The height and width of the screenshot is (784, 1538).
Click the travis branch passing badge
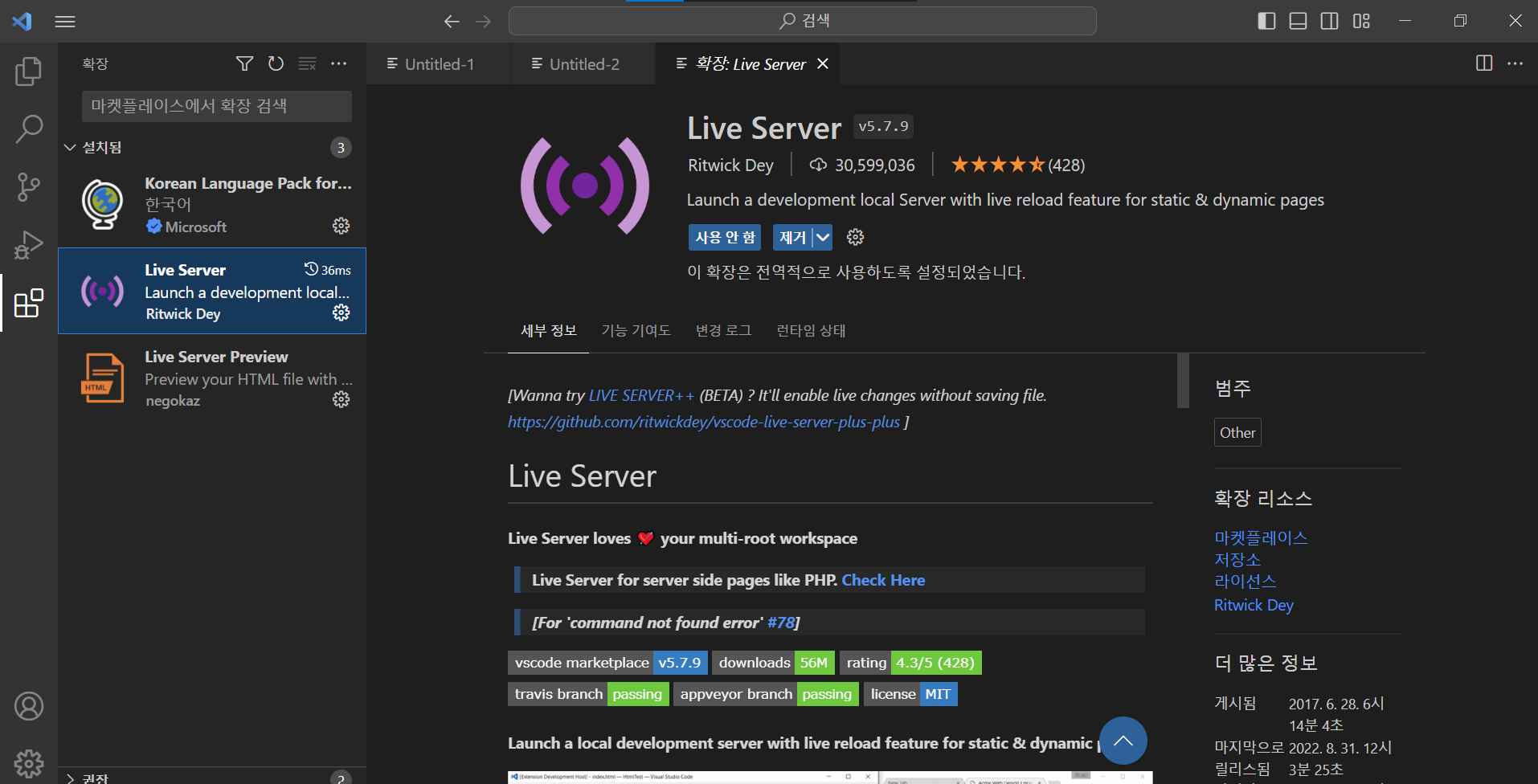pos(588,694)
